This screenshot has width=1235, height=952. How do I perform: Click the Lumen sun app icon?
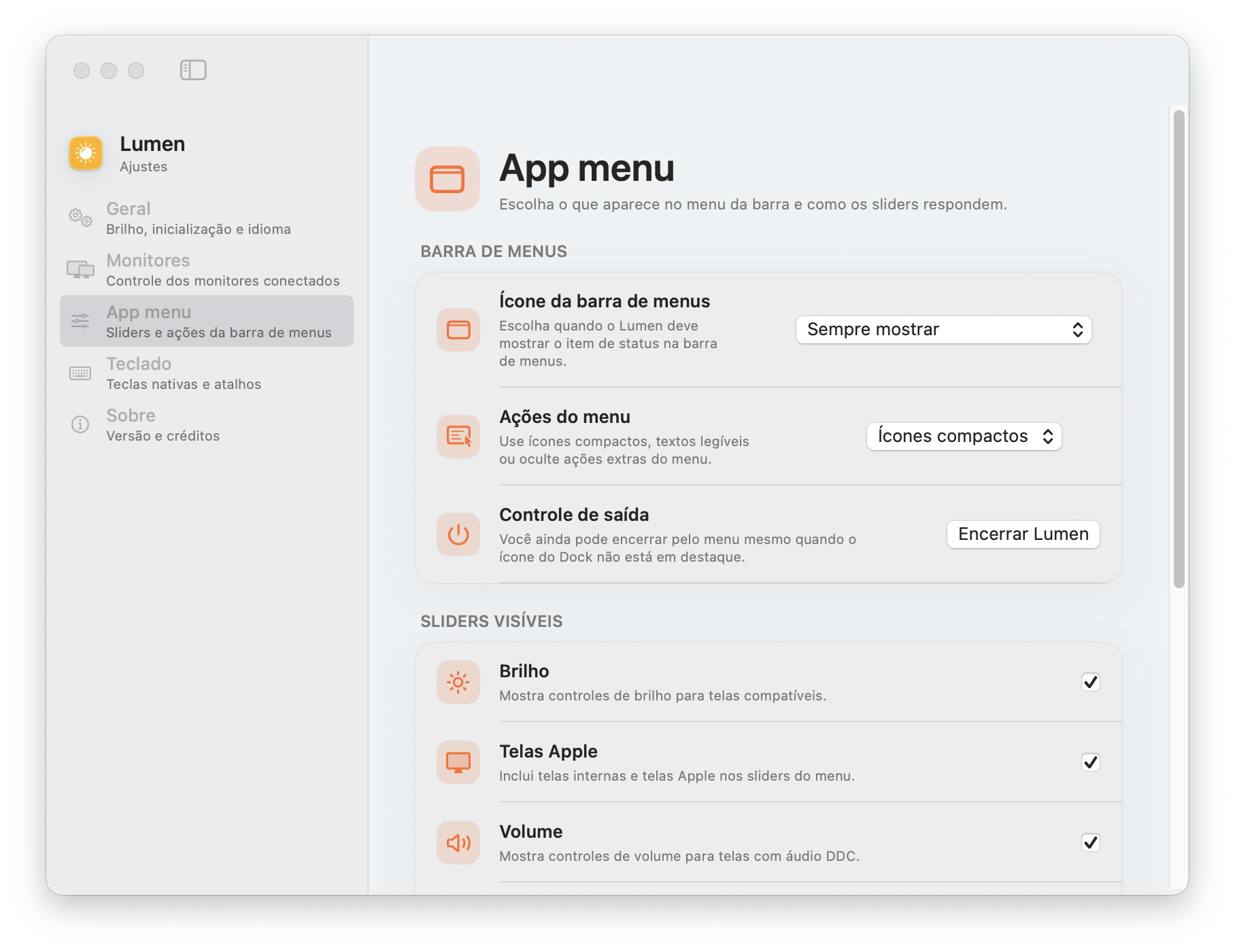86,153
